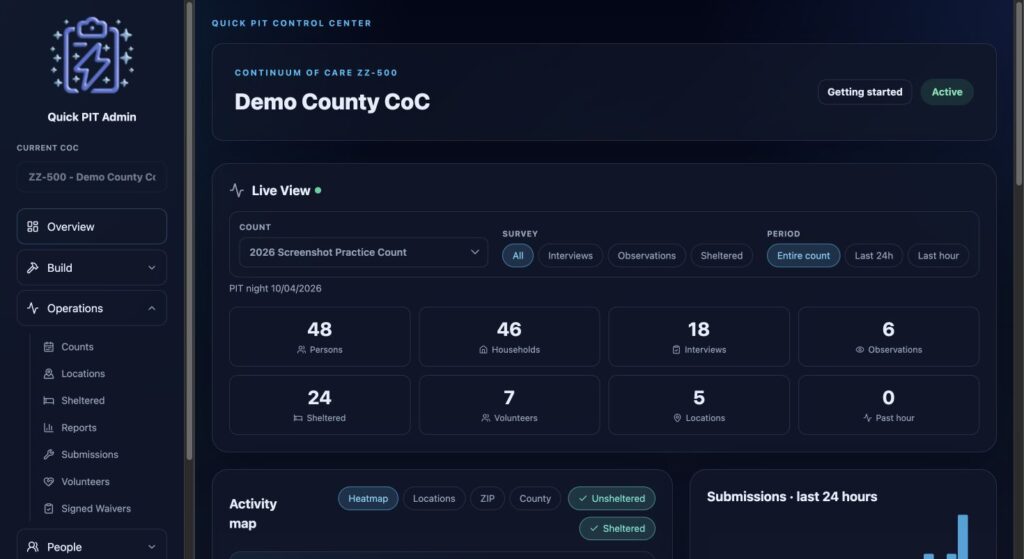Click the Signed Waivers clipboard icon
This screenshot has width=1024, height=559.
coord(48,508)
